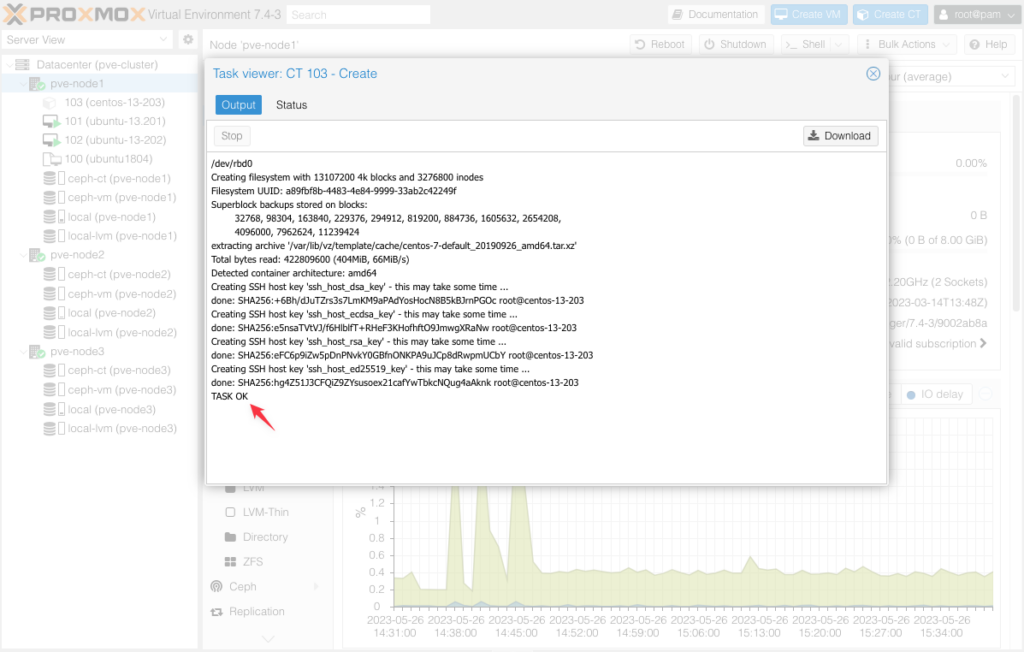Select ceph-vm (pve-node3) storage icon
This screenshot has height=652, width=1024.
pyautogui.click(x=54, y=390)
